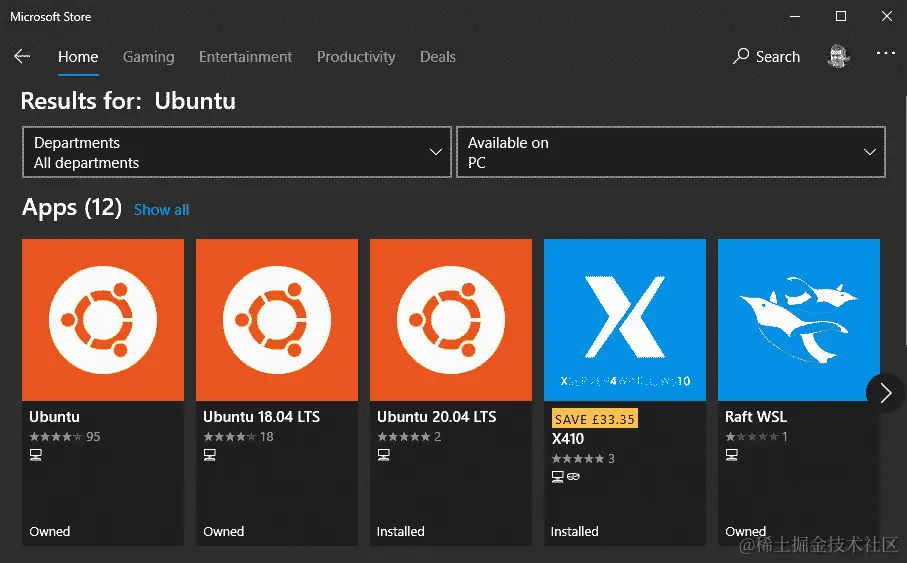Screen dimensions: 907x563
Task: Switch to the Deals tab
Action: coord(438,57)
